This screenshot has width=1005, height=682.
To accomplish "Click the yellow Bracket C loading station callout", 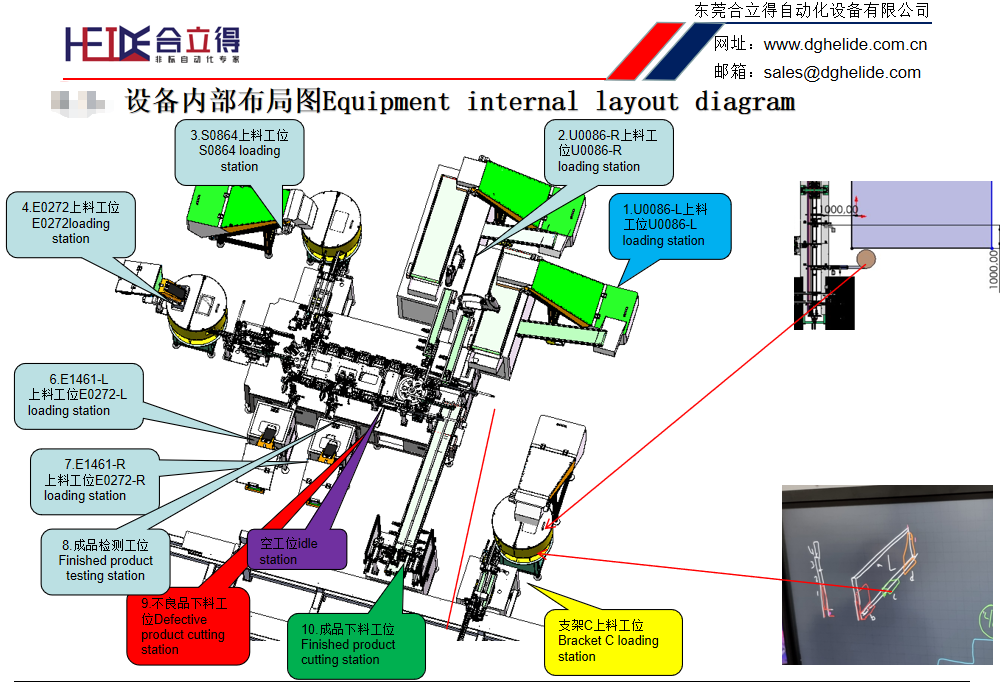I will [x=613, y=642].
